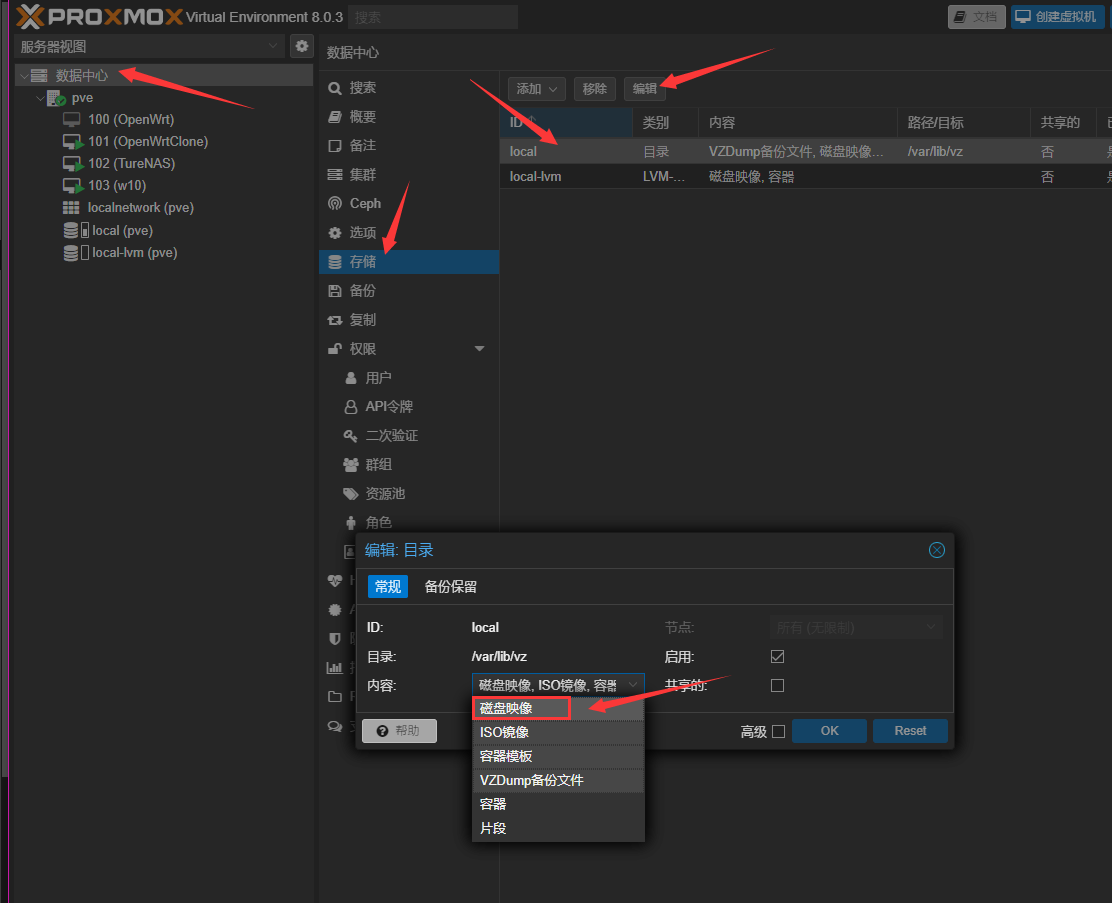Expand the 添加 dropdown button
This screenshot has width=1112, height=903.
536,89
